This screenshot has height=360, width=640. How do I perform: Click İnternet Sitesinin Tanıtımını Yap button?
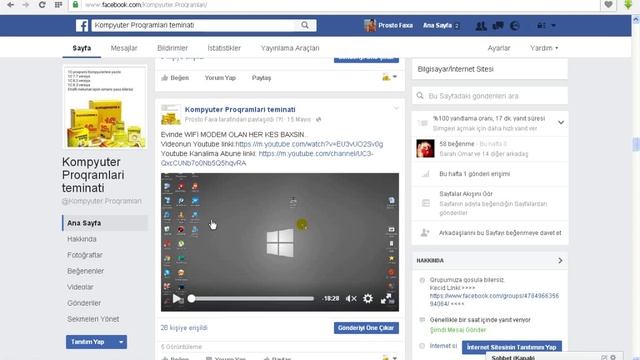(x=512, y=347)
